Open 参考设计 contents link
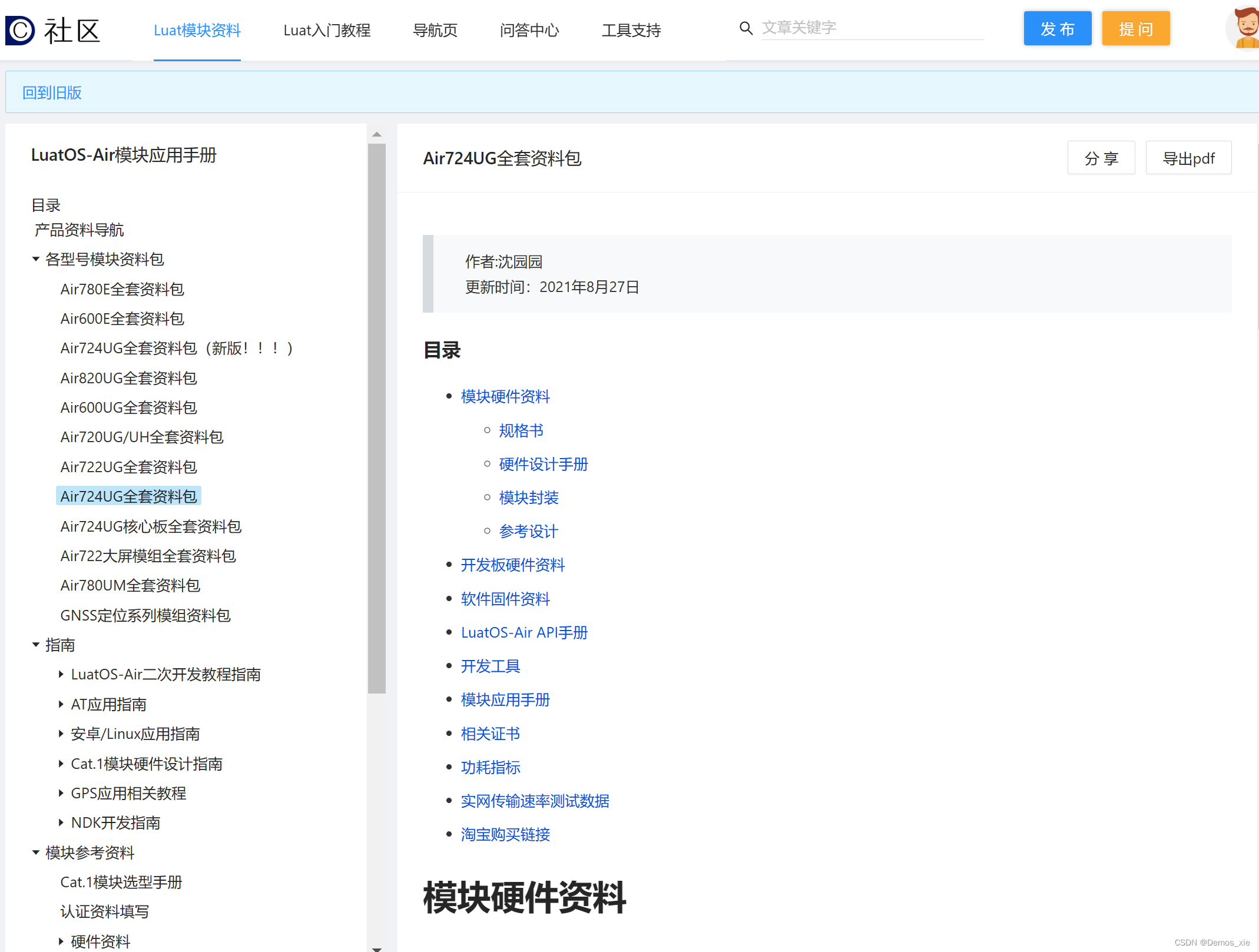Image resolution: width=1259 pixels, height=952 pixels. click(529, 531)
